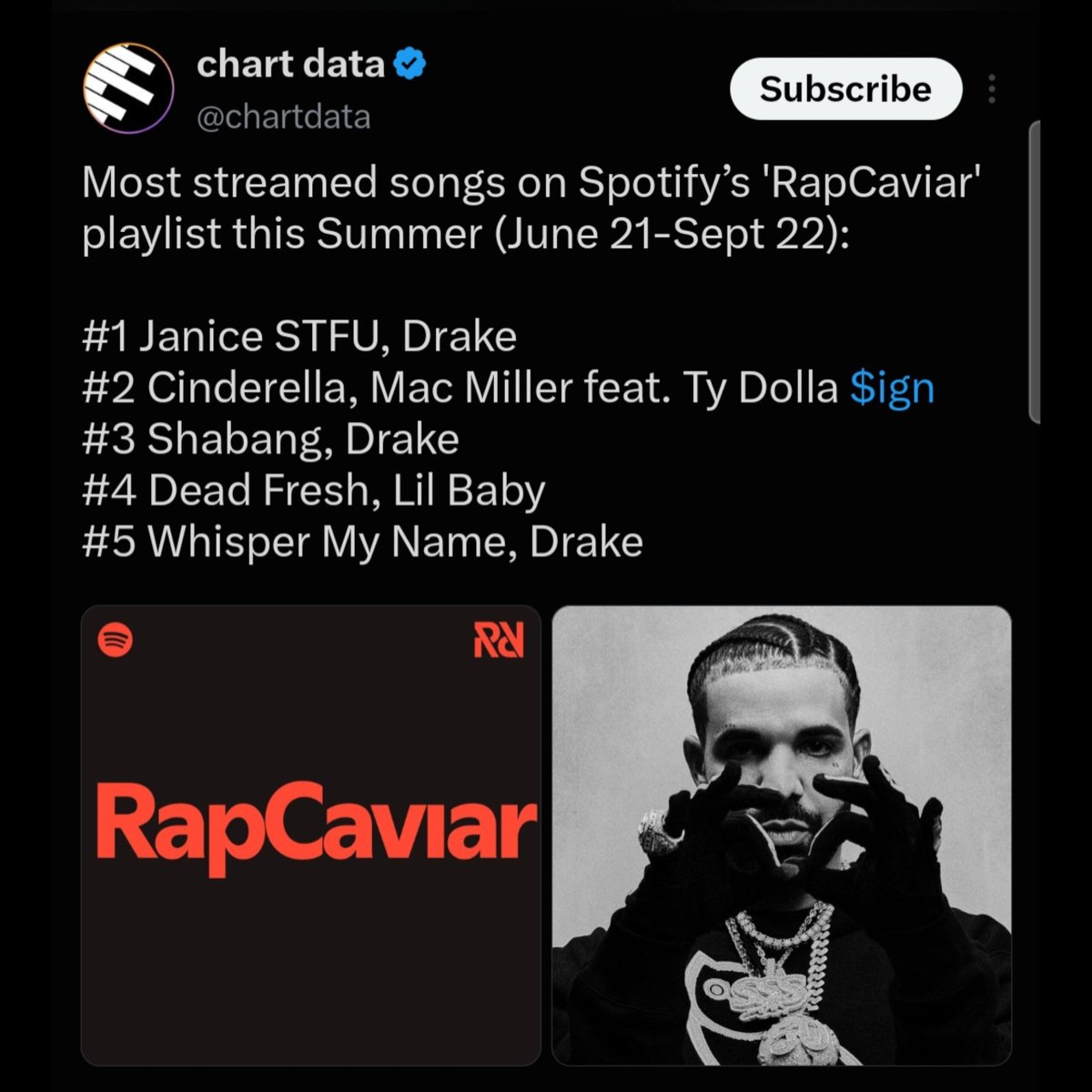
Task: Visit the @chartdata handle
Action: pos(284,117)
